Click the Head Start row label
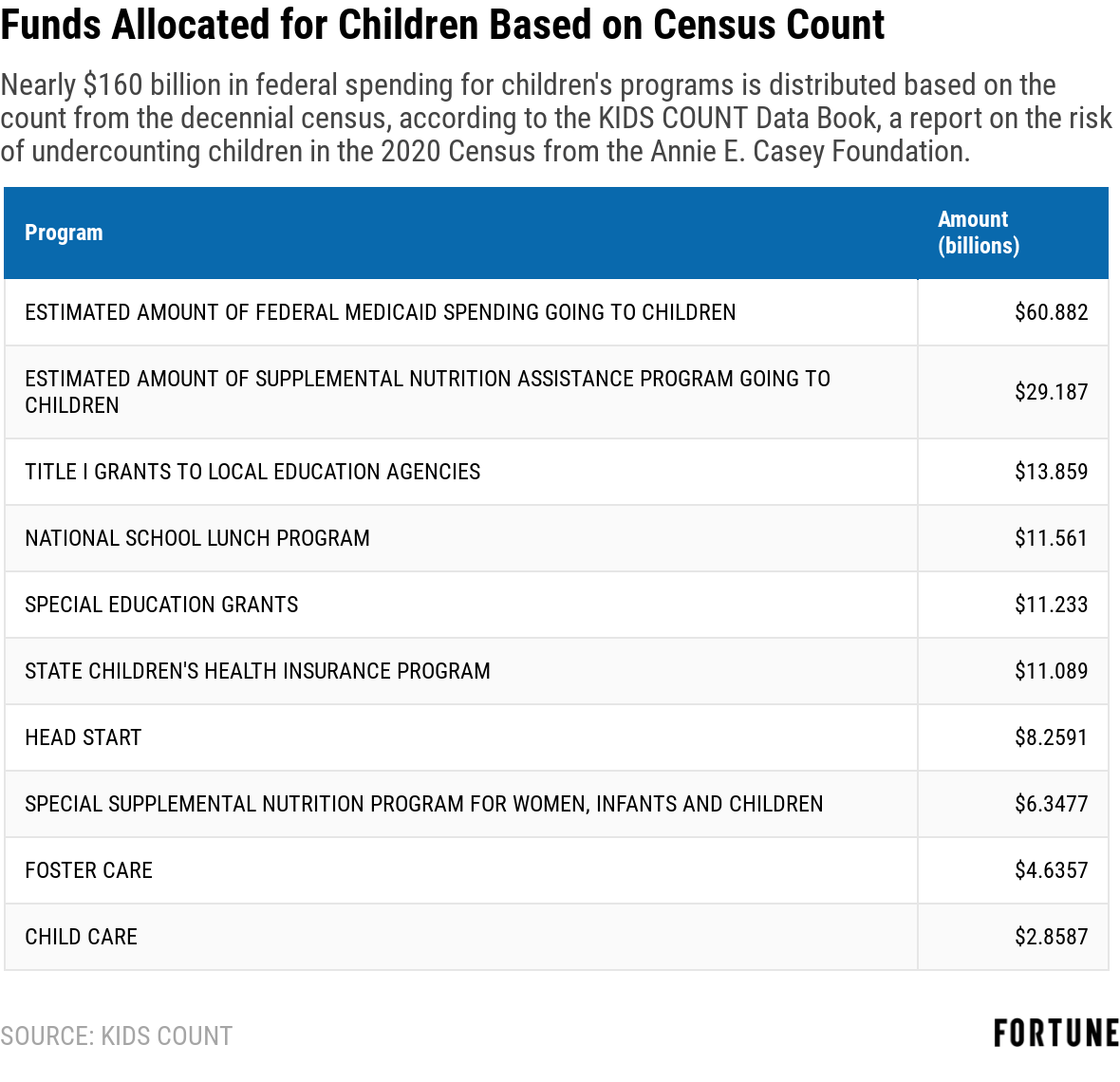 84,737
